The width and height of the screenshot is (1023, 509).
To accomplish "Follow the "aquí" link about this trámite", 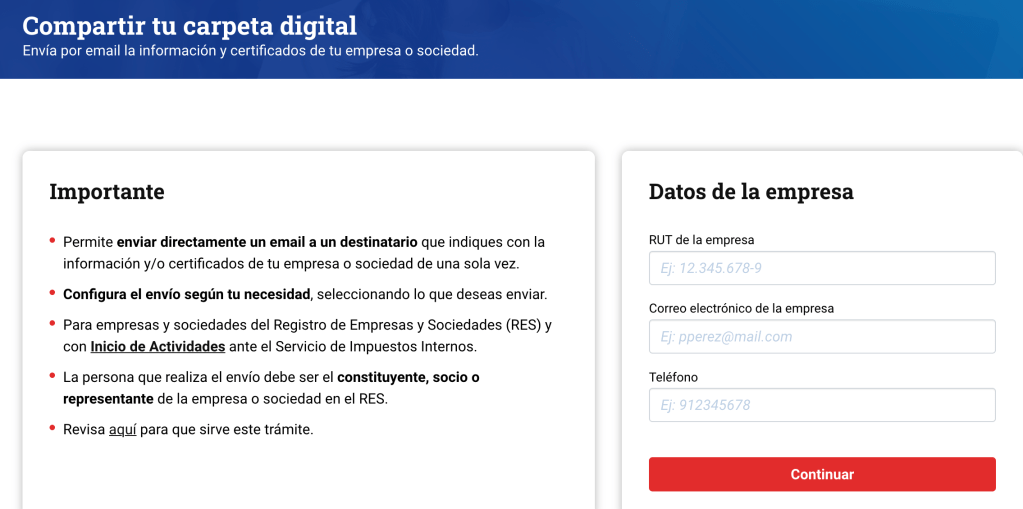I will coord(122,429).
